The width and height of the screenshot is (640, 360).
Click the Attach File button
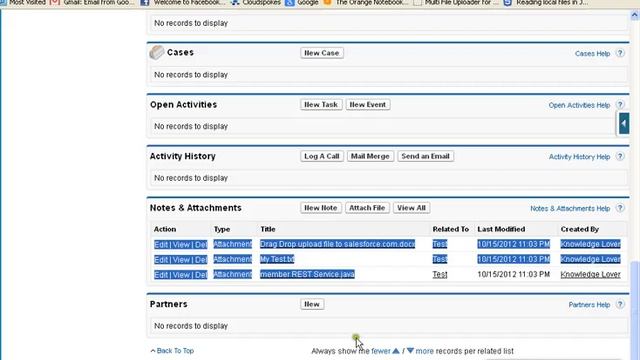[x=367, y=208]
